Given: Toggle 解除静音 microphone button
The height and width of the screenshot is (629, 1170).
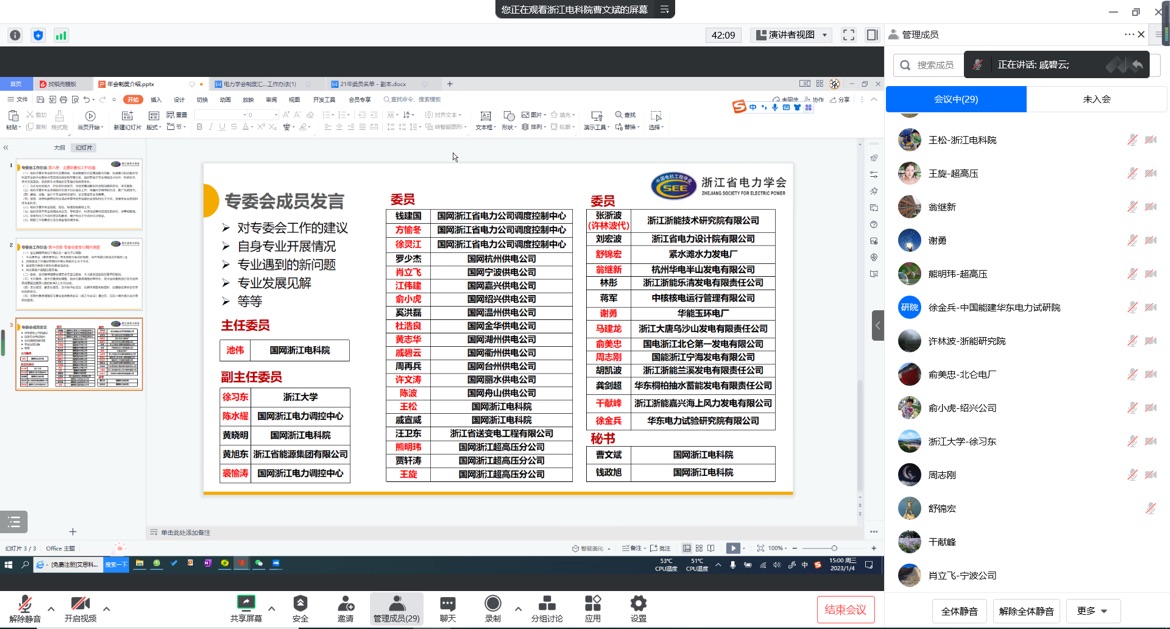Looking at the screenshot, I should point(25,608).
